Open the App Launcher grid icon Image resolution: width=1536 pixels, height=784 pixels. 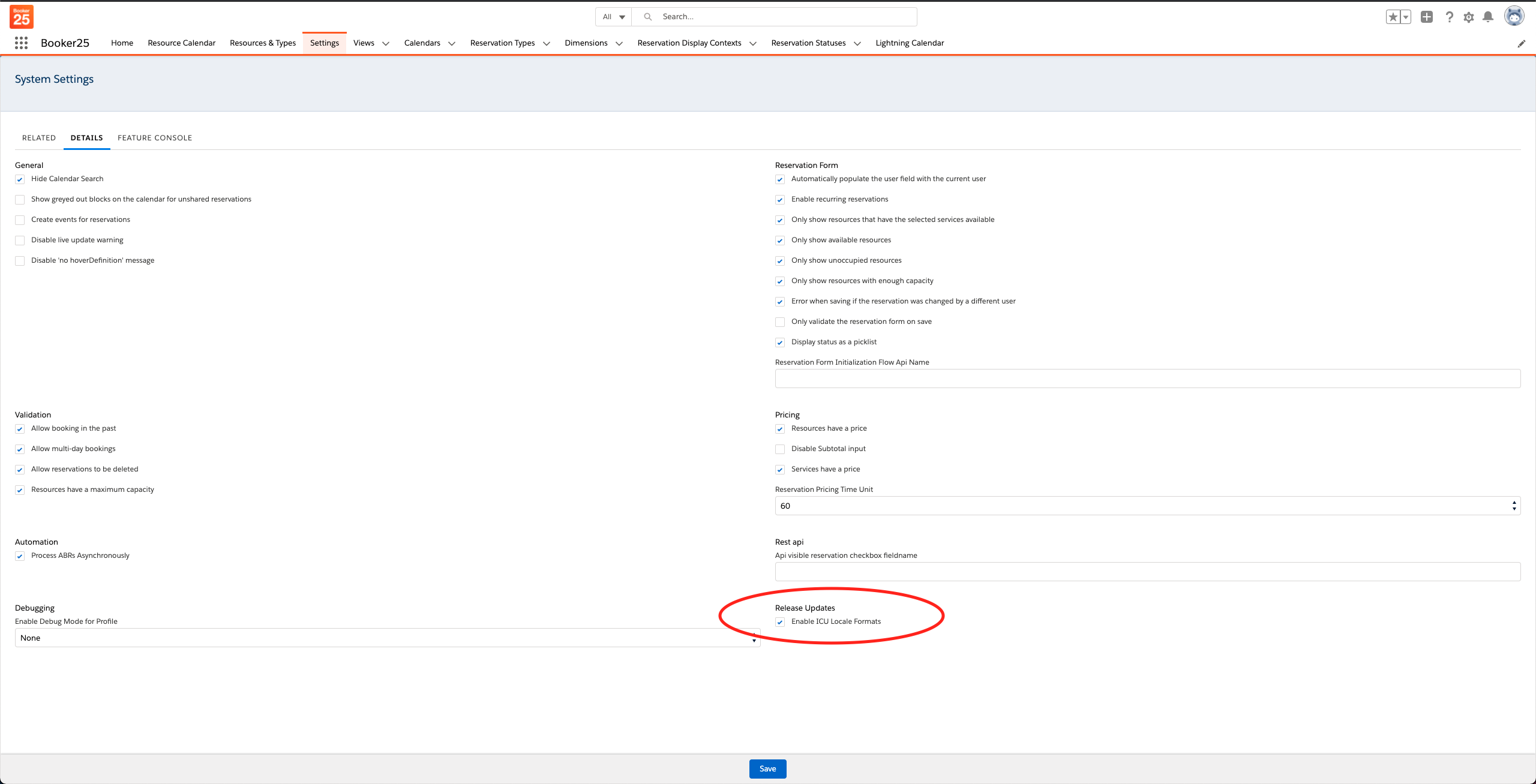tap(21, 43)
